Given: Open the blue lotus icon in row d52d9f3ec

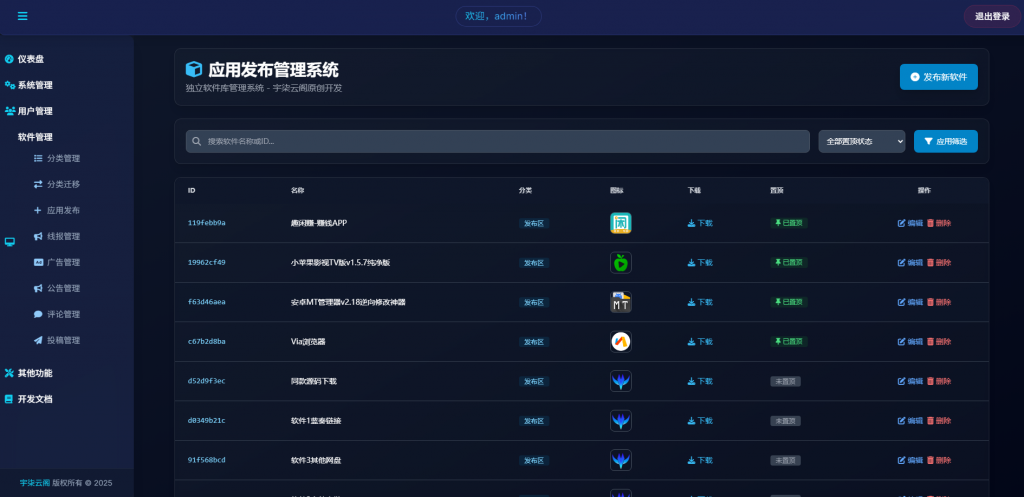Looking at the screenshot, I should pyautogui.click(x=620, y=381).
